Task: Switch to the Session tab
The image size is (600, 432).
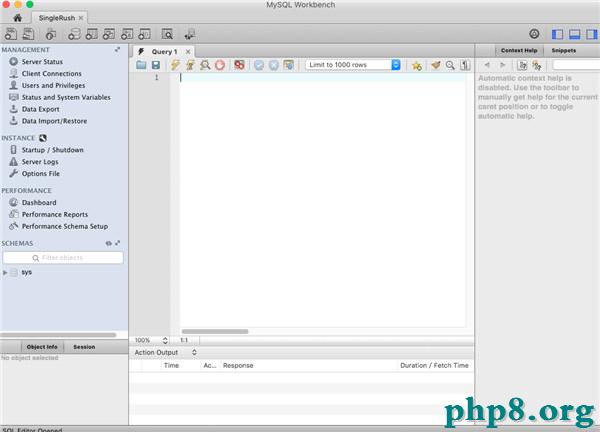Action: [x=84, y=347]
